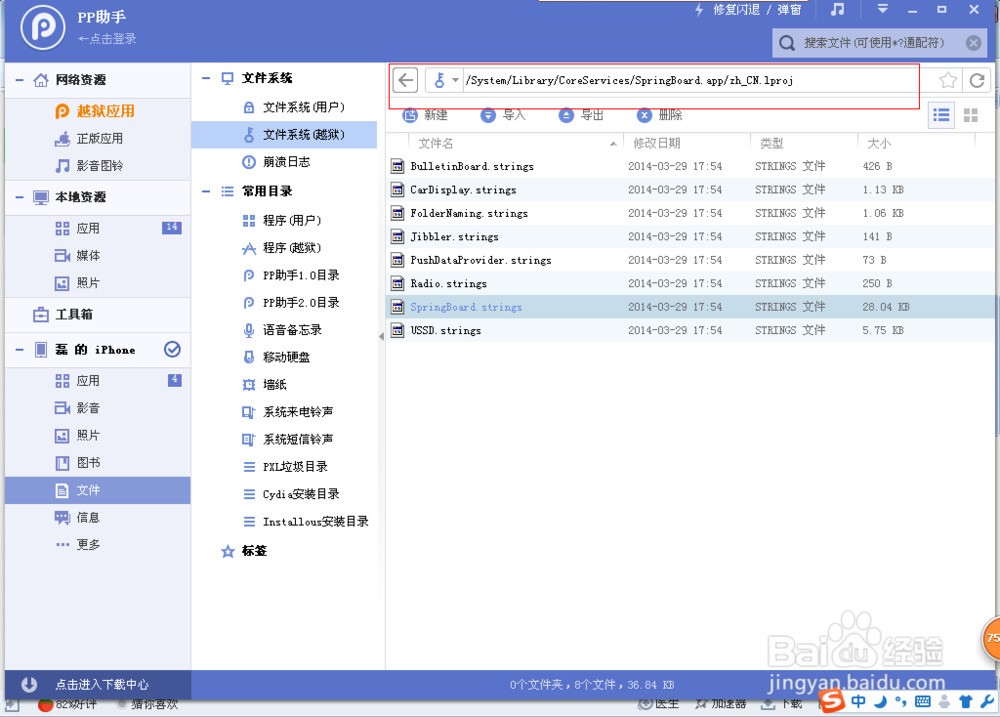Click the magnifier search icon

(x=787, y=43)
